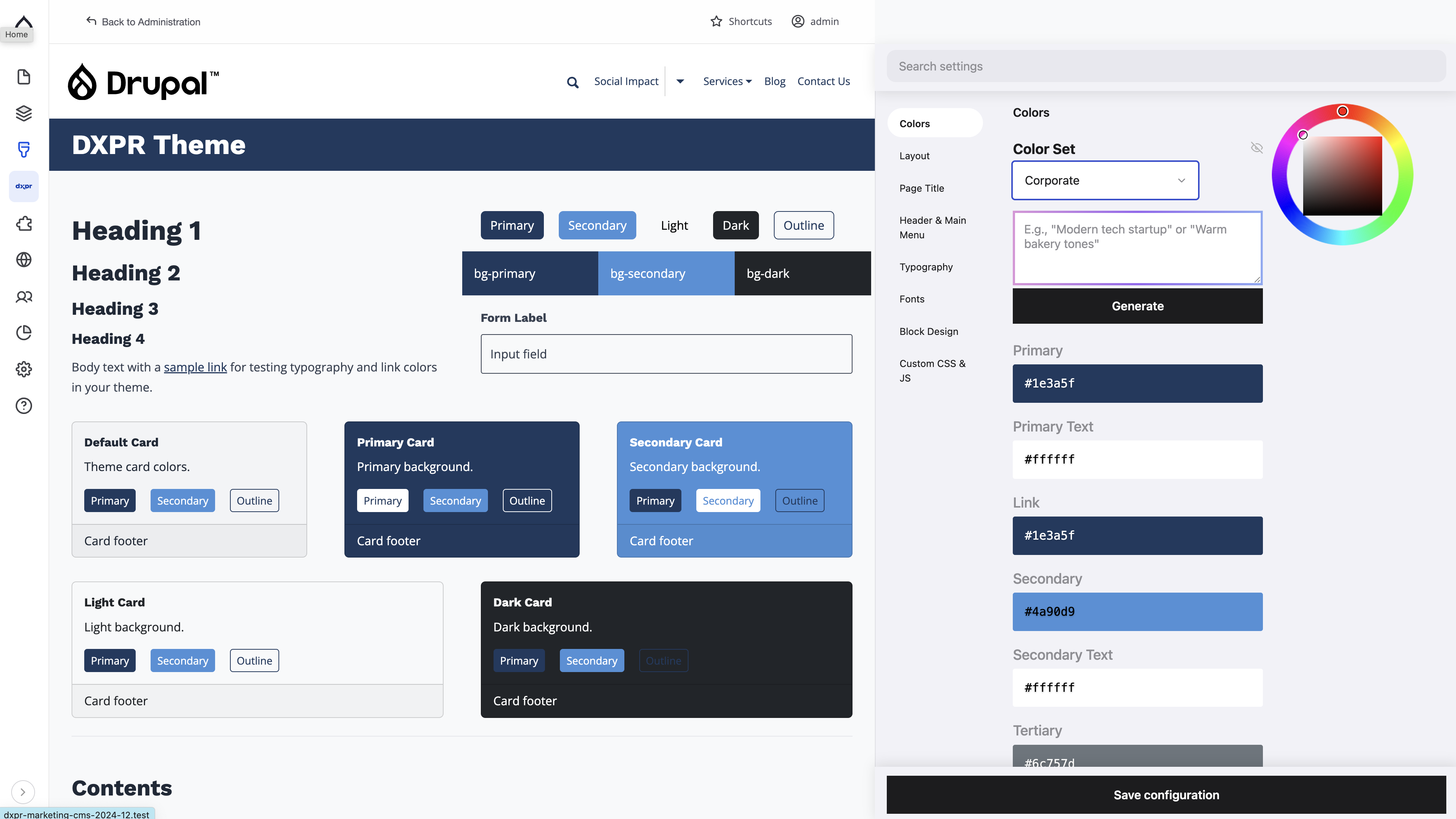Click the top-row Outline sample button

803,225
